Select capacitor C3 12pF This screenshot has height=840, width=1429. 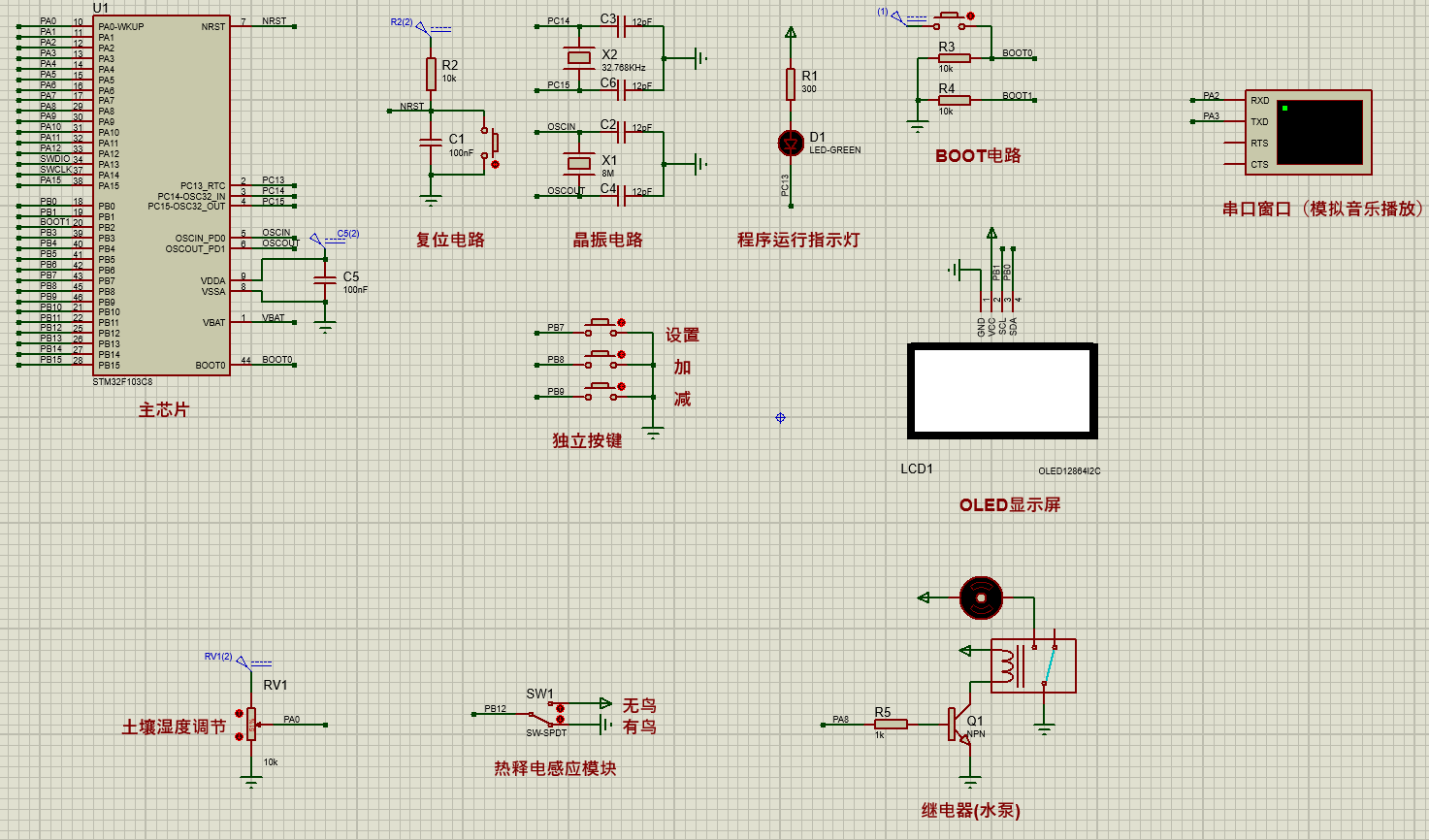[x=621, y=26]
